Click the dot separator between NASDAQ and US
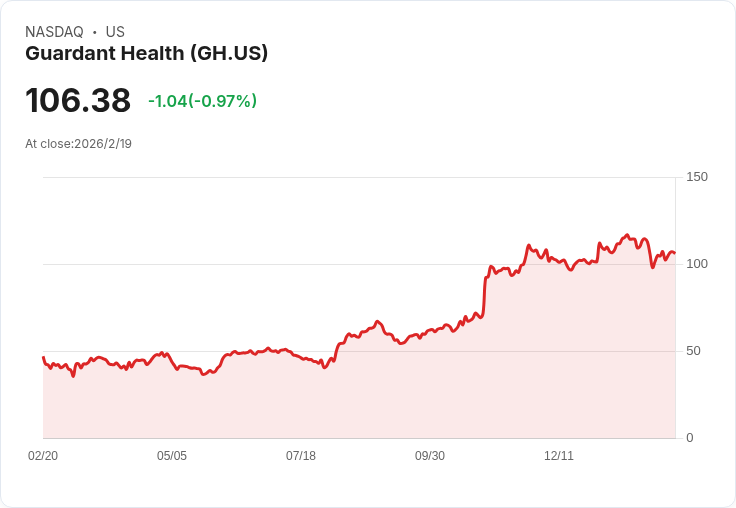 coord(95,32)
